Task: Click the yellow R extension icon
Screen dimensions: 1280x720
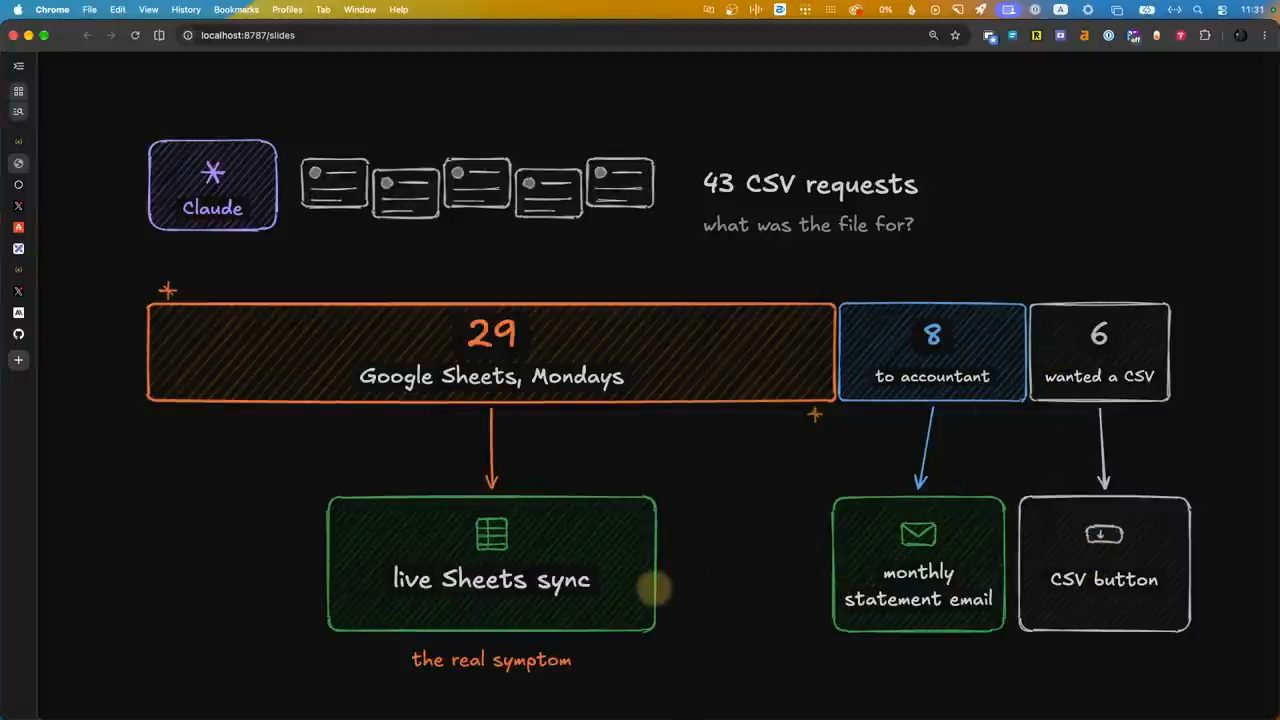Action: [1036, 35]
